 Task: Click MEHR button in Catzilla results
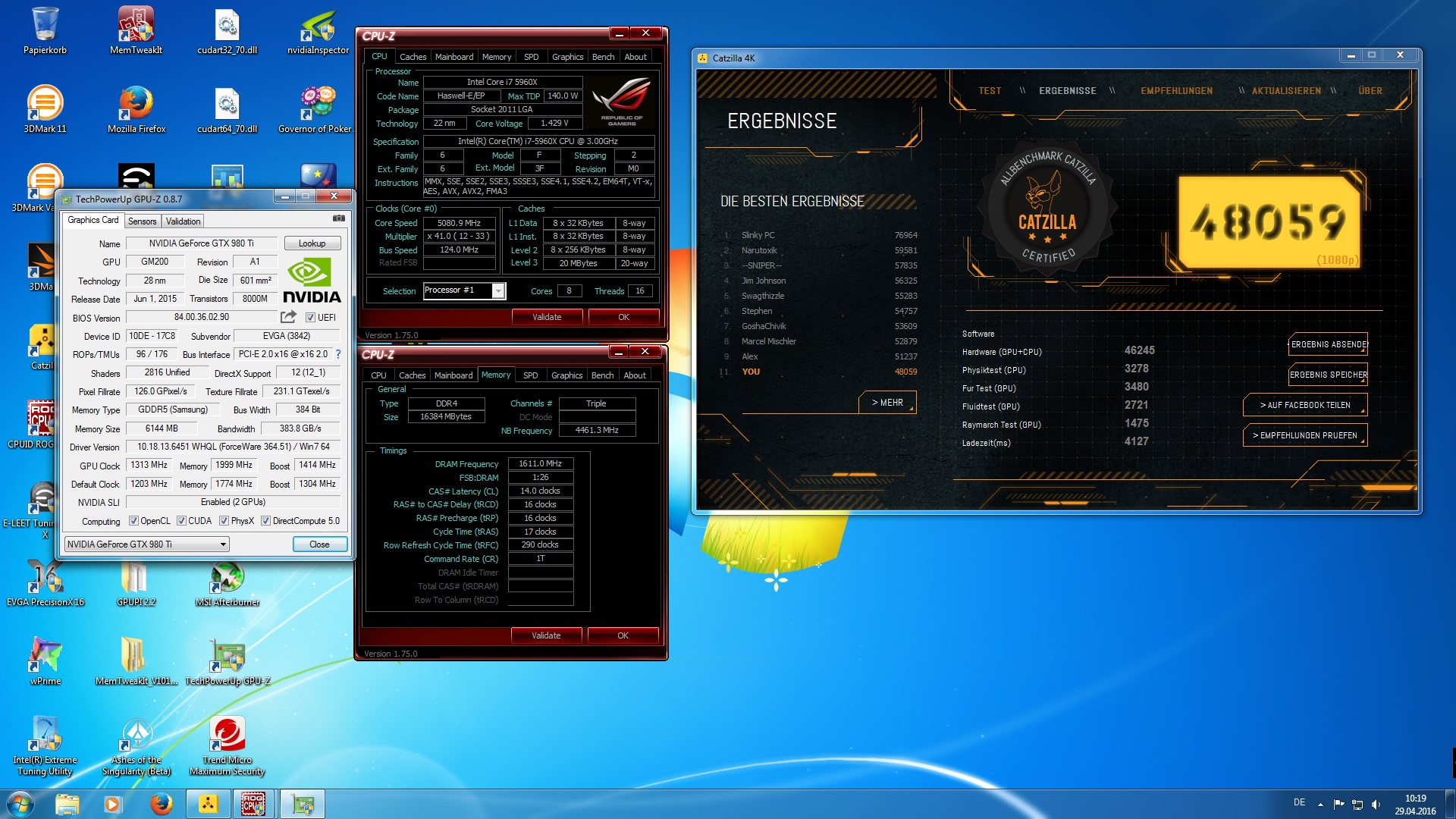[887, 403]
